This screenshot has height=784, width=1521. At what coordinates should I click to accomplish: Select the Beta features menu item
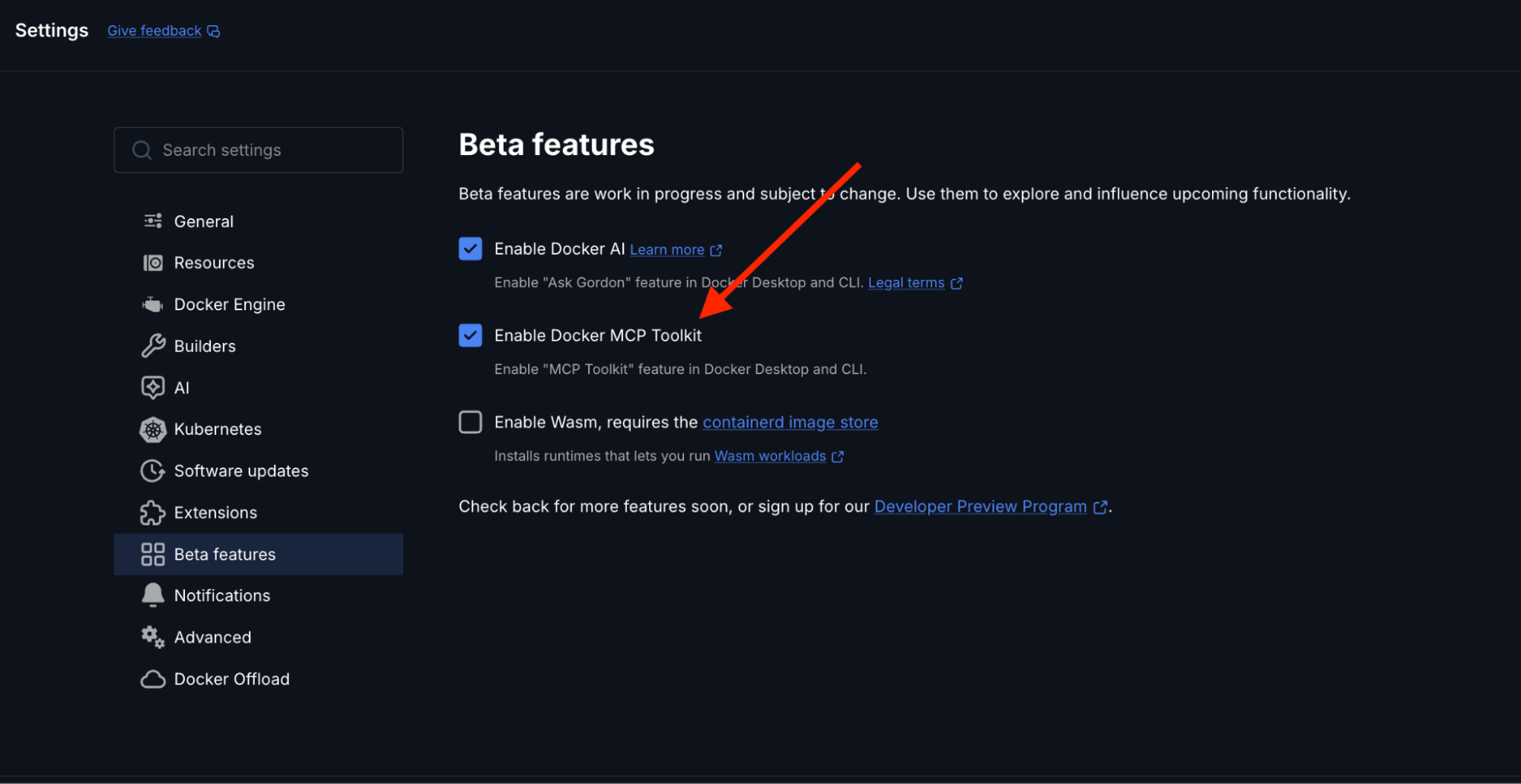(224, 554)
